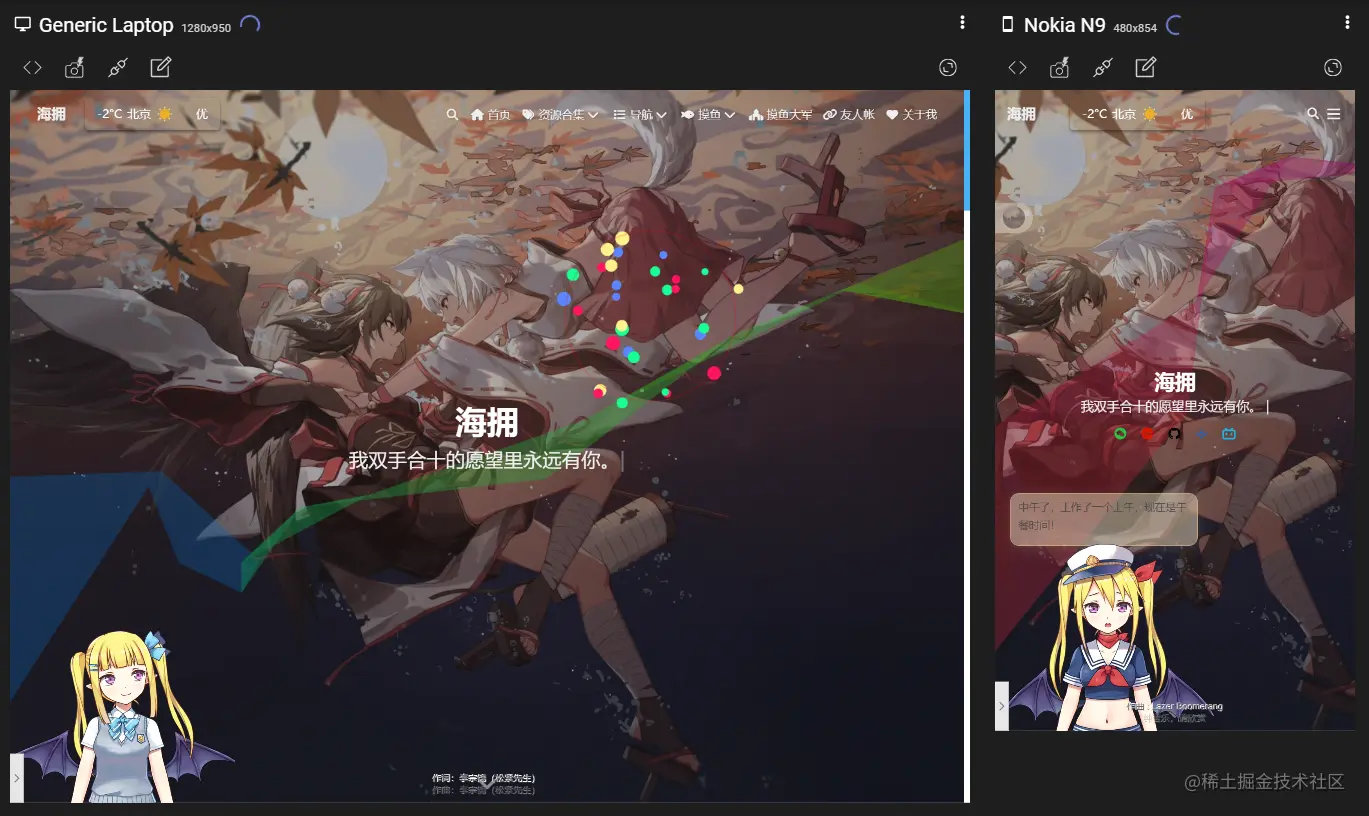1369x816 pixels.
Task: Go to 首页 in laptop navbar
Action: point(491,115)
